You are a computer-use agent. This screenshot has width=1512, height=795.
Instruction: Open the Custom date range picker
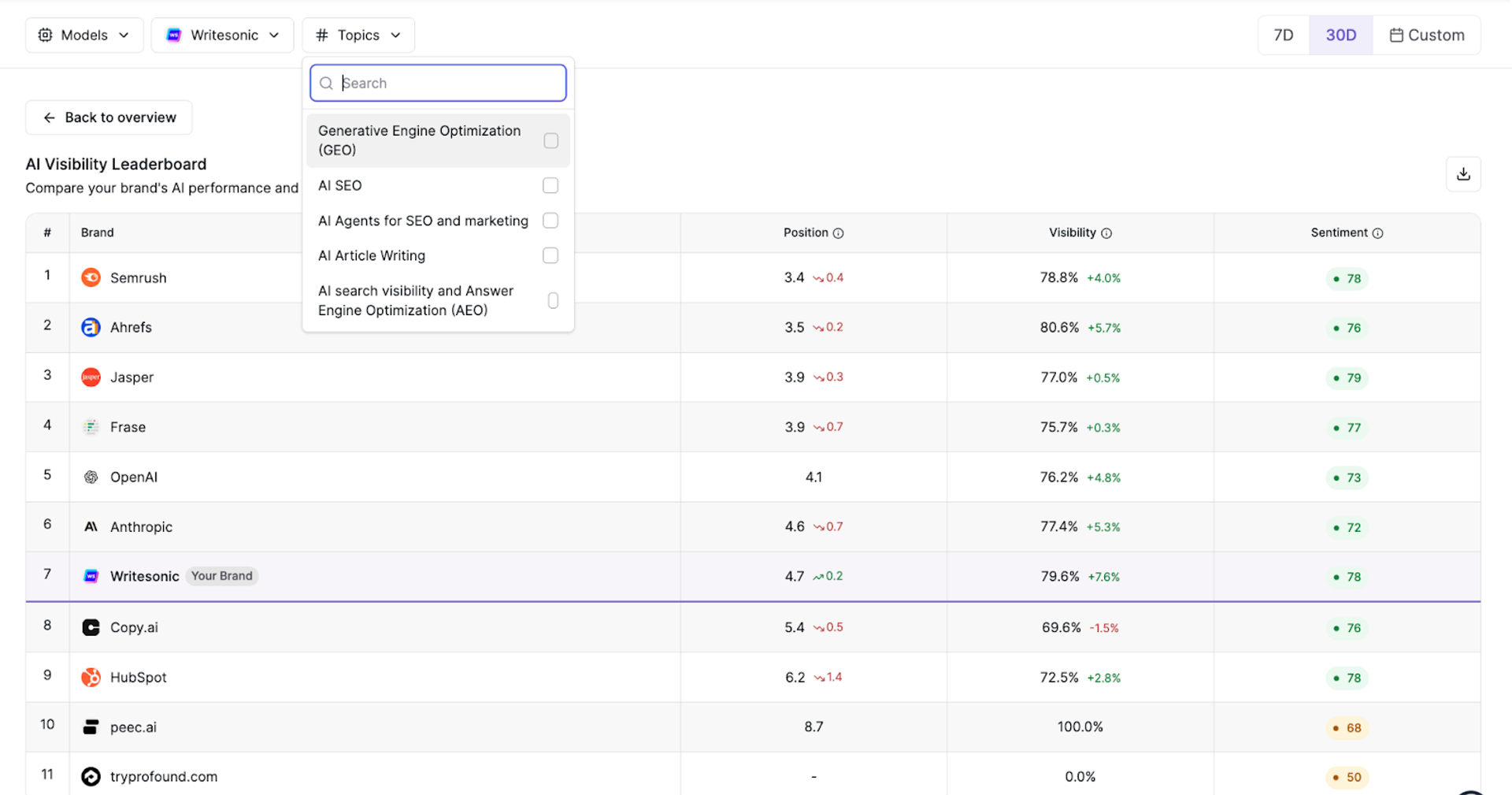coord(1427,35)
